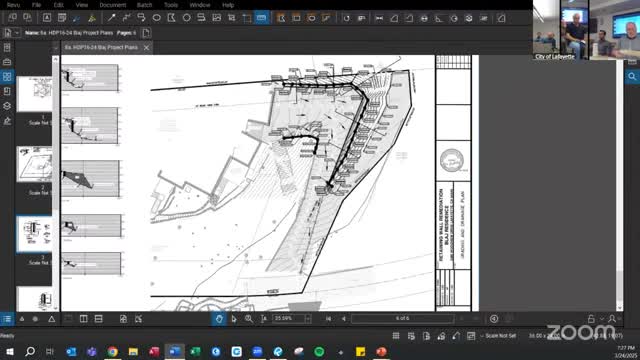Open the Bookmarks panel in sidebar
640x360 pixels.
click(7, 91)
